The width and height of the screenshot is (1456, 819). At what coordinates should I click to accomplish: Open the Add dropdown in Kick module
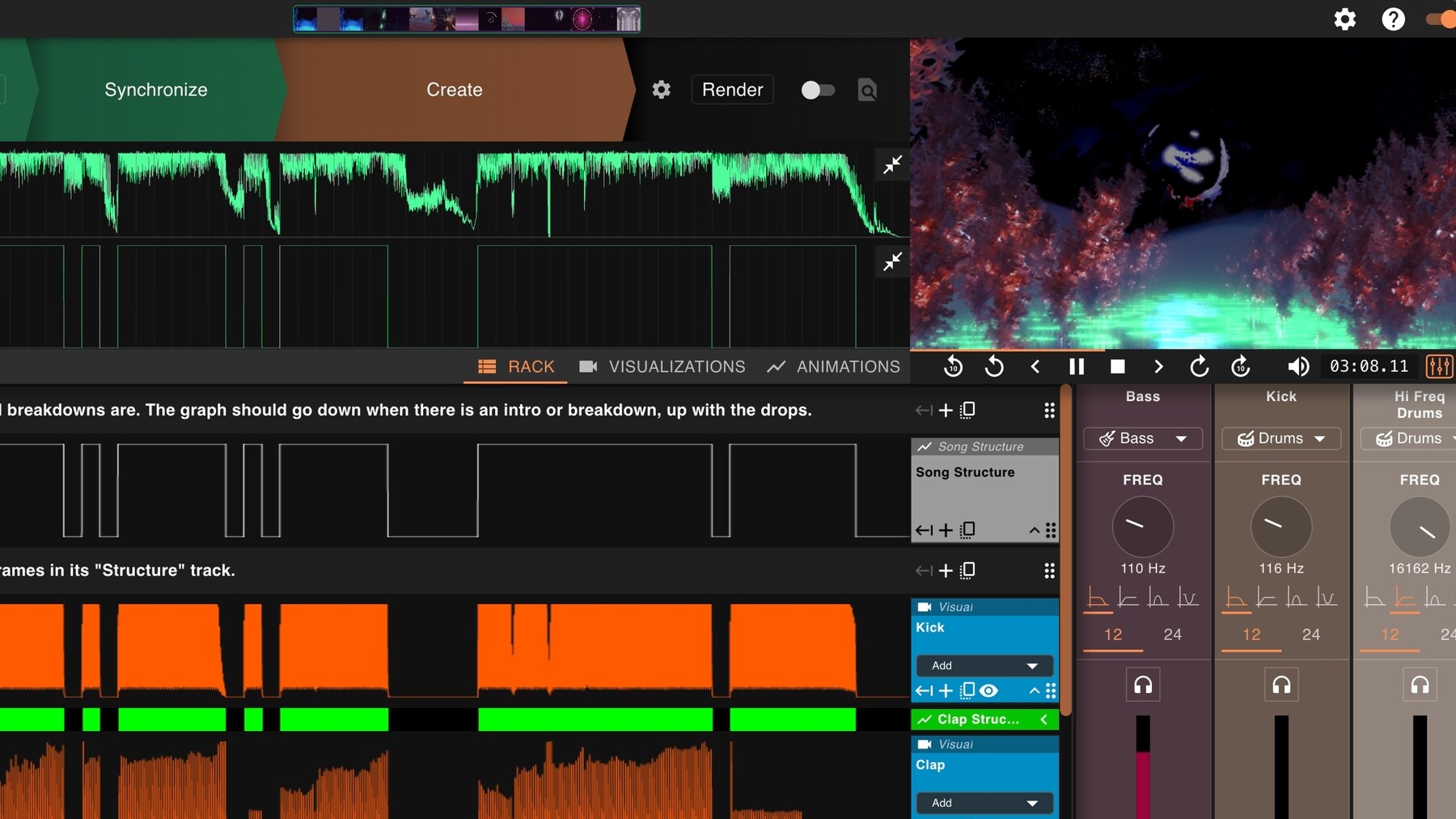point(984,665)
